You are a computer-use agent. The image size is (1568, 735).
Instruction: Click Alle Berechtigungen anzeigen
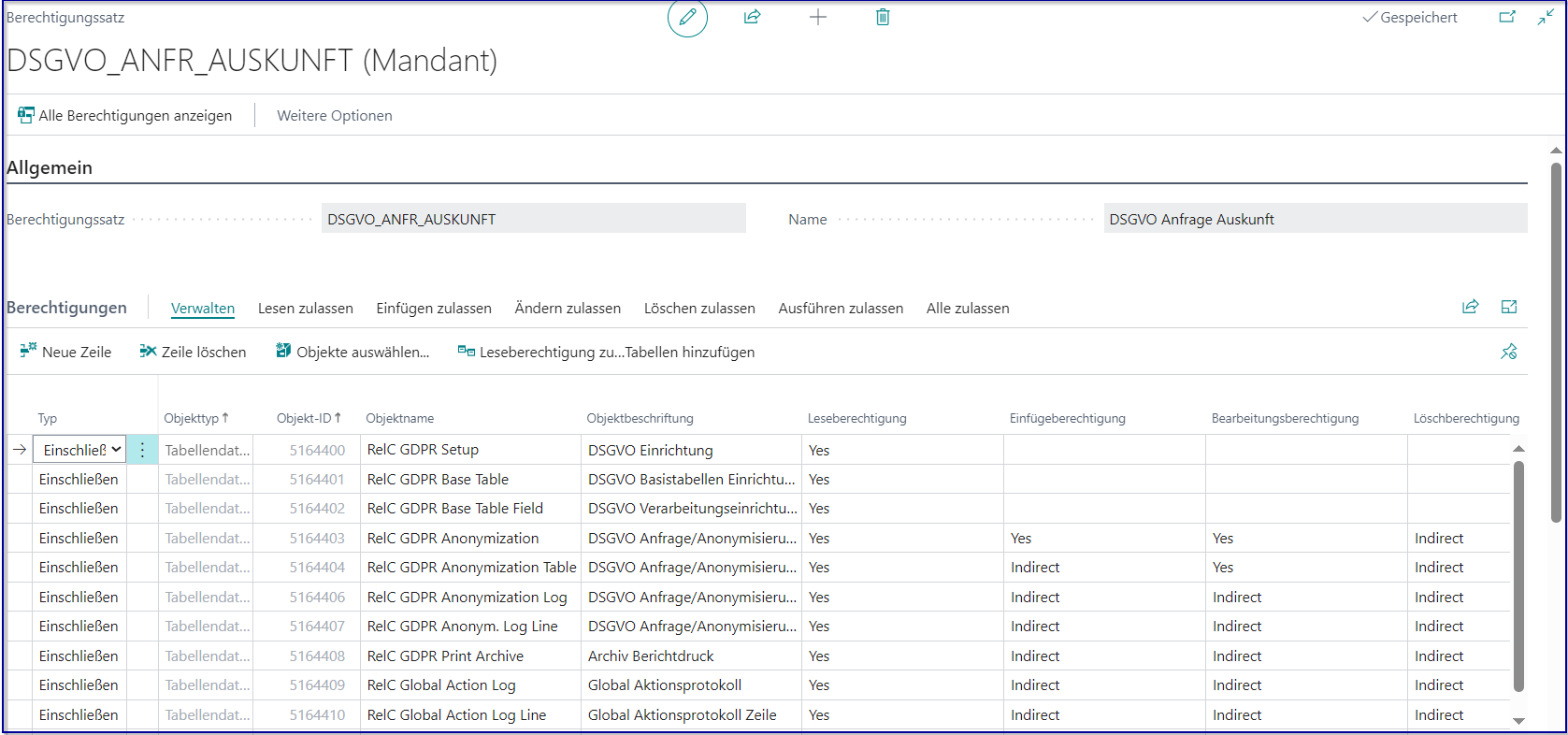point(124,116)
